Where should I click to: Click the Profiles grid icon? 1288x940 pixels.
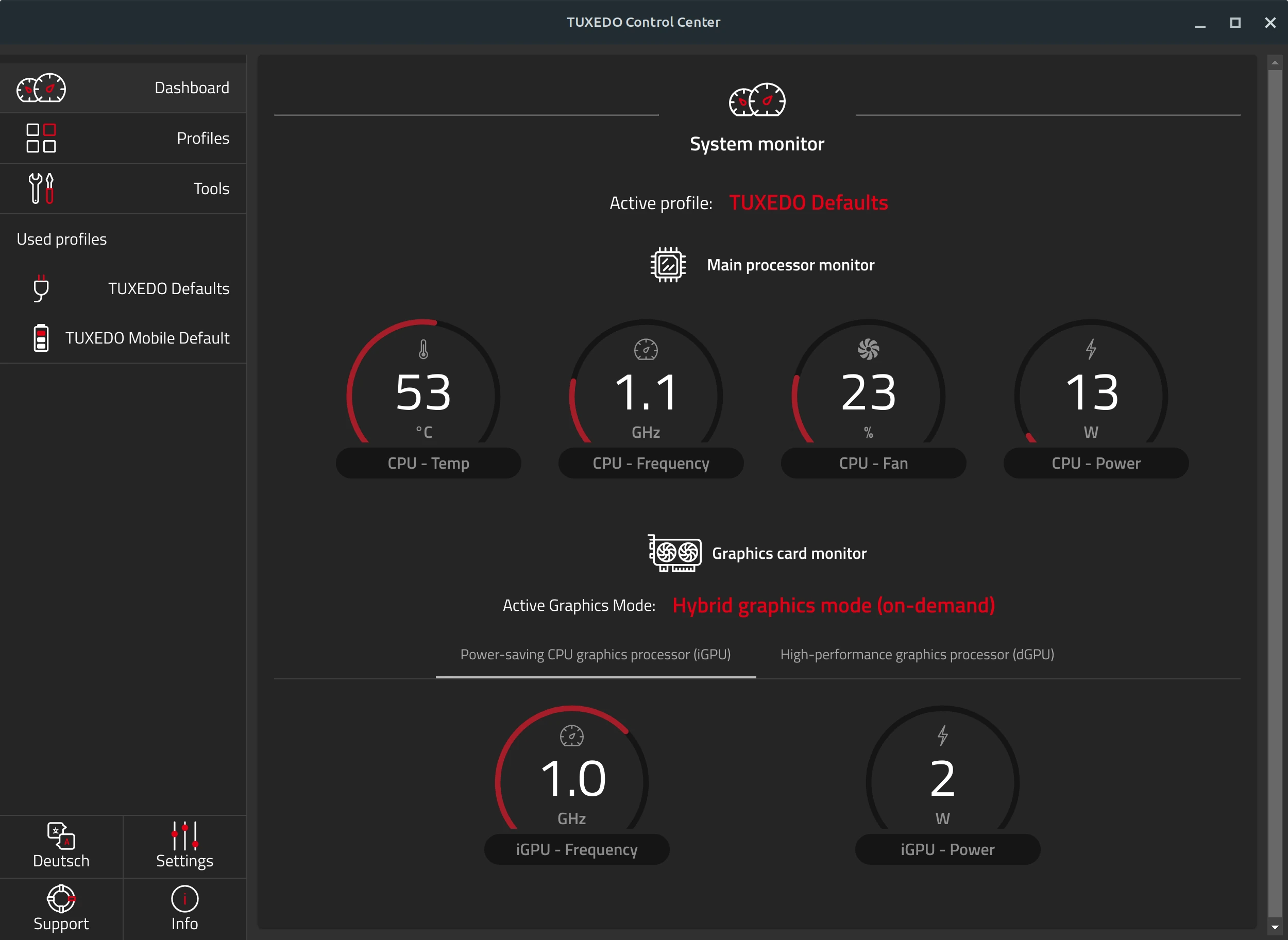tap(41, 138)
